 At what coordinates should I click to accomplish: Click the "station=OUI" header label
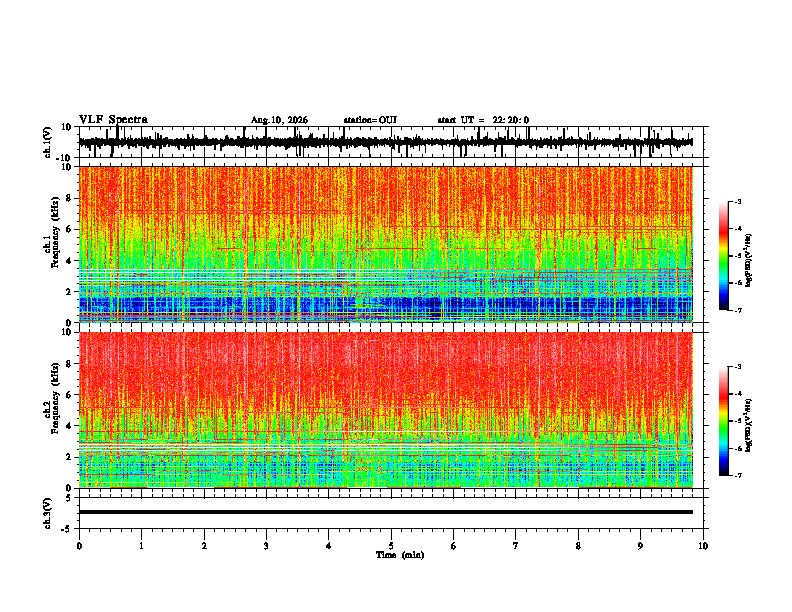370,120
